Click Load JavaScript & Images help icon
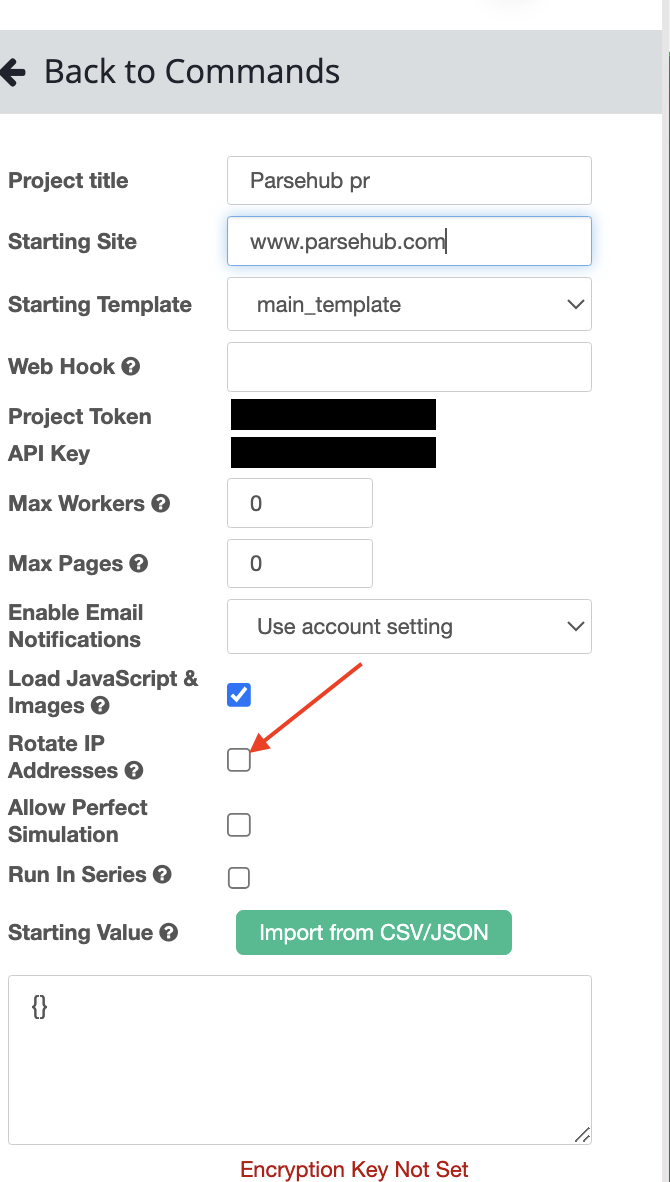670x1182 pixels. [x=100, y=706]
